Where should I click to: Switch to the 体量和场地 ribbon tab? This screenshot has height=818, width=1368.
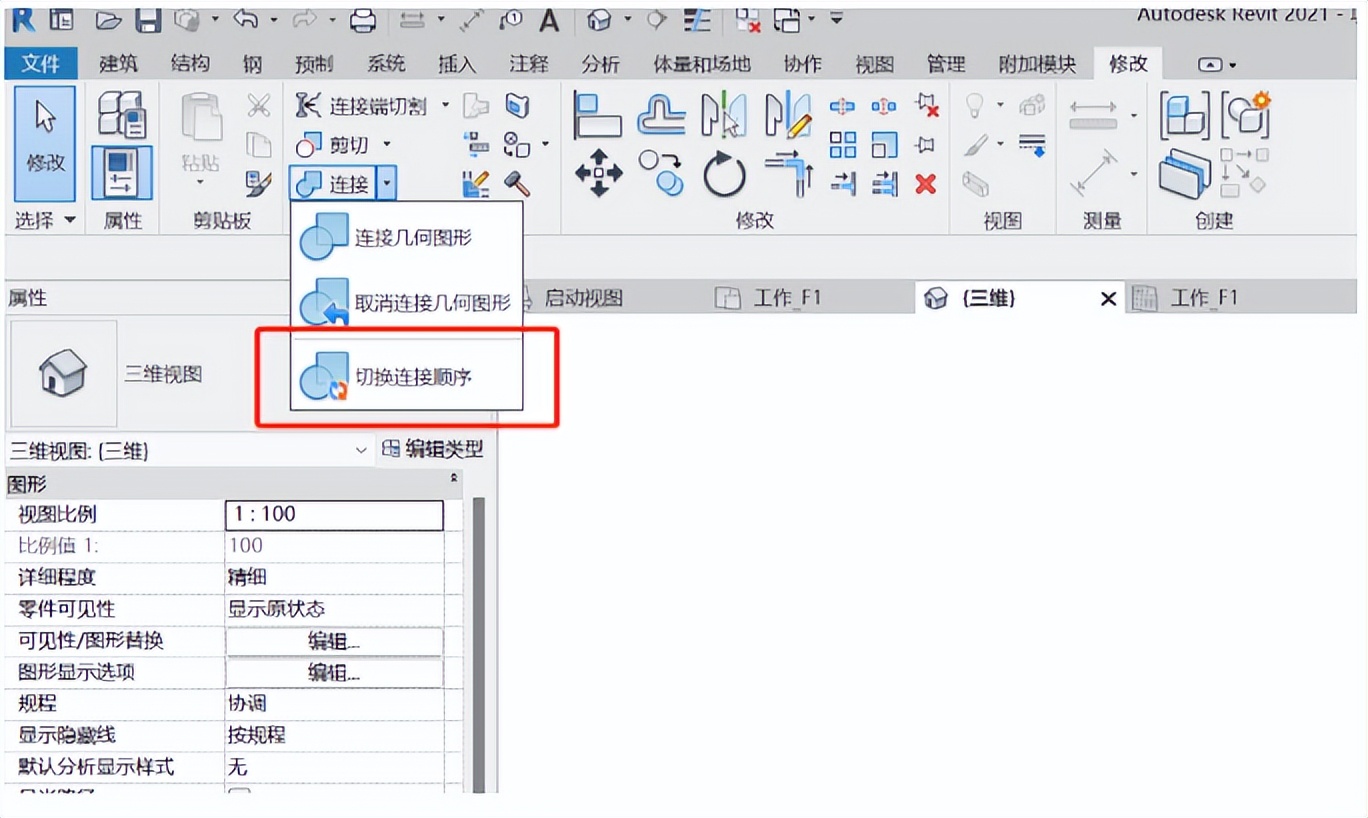click(x=702, y=64)
